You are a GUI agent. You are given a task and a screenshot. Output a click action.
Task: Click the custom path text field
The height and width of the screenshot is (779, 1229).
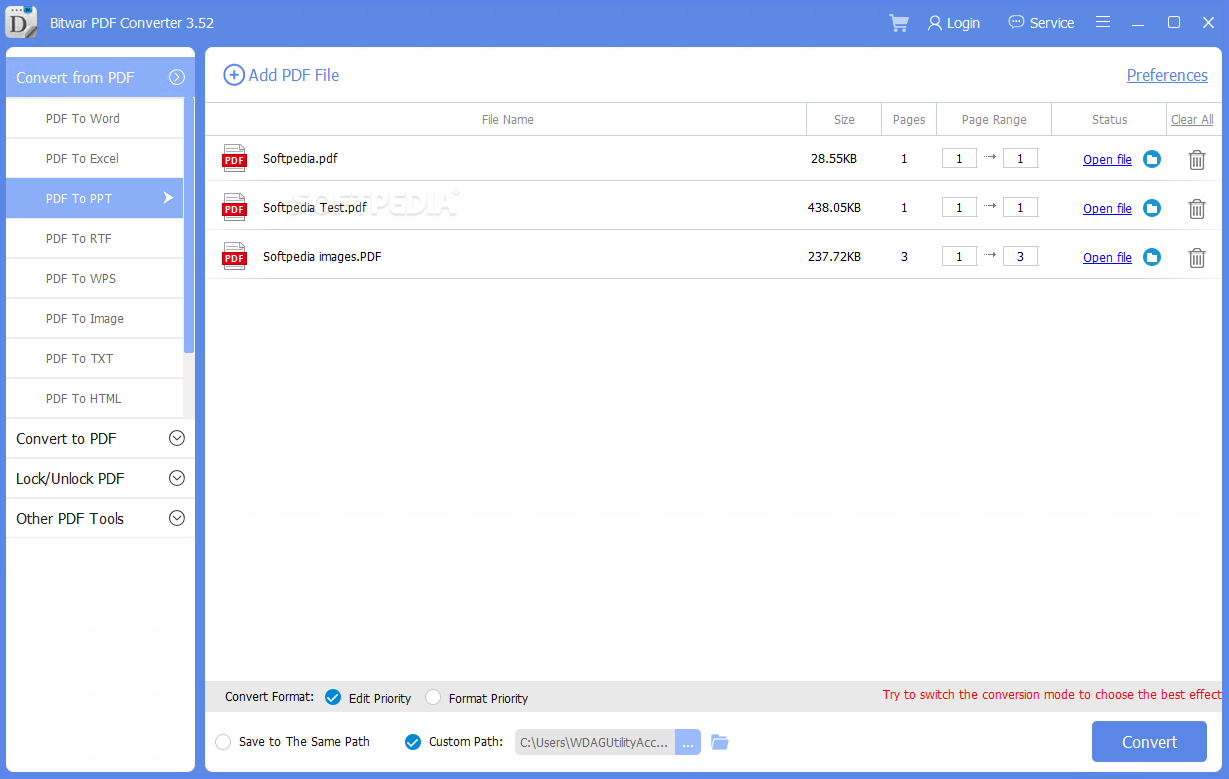pos(595,742)
